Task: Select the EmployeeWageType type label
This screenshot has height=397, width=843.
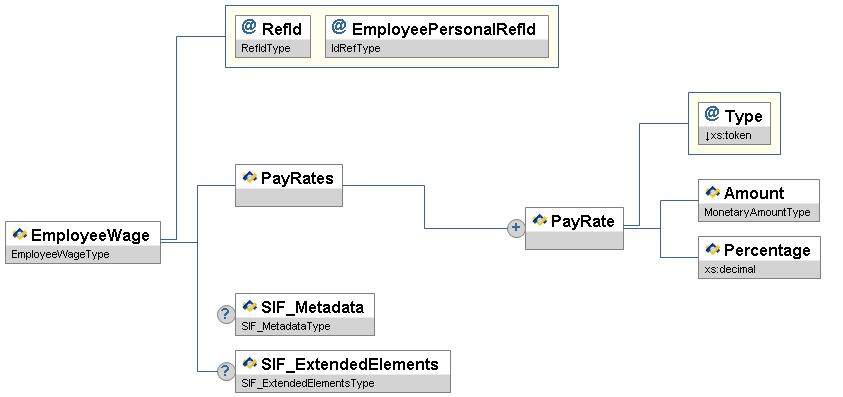Action: tap(60, 254)
